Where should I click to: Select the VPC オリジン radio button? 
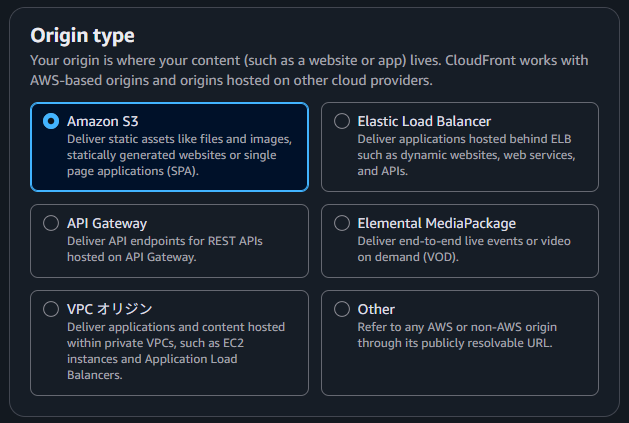click(x=51, y=309)
